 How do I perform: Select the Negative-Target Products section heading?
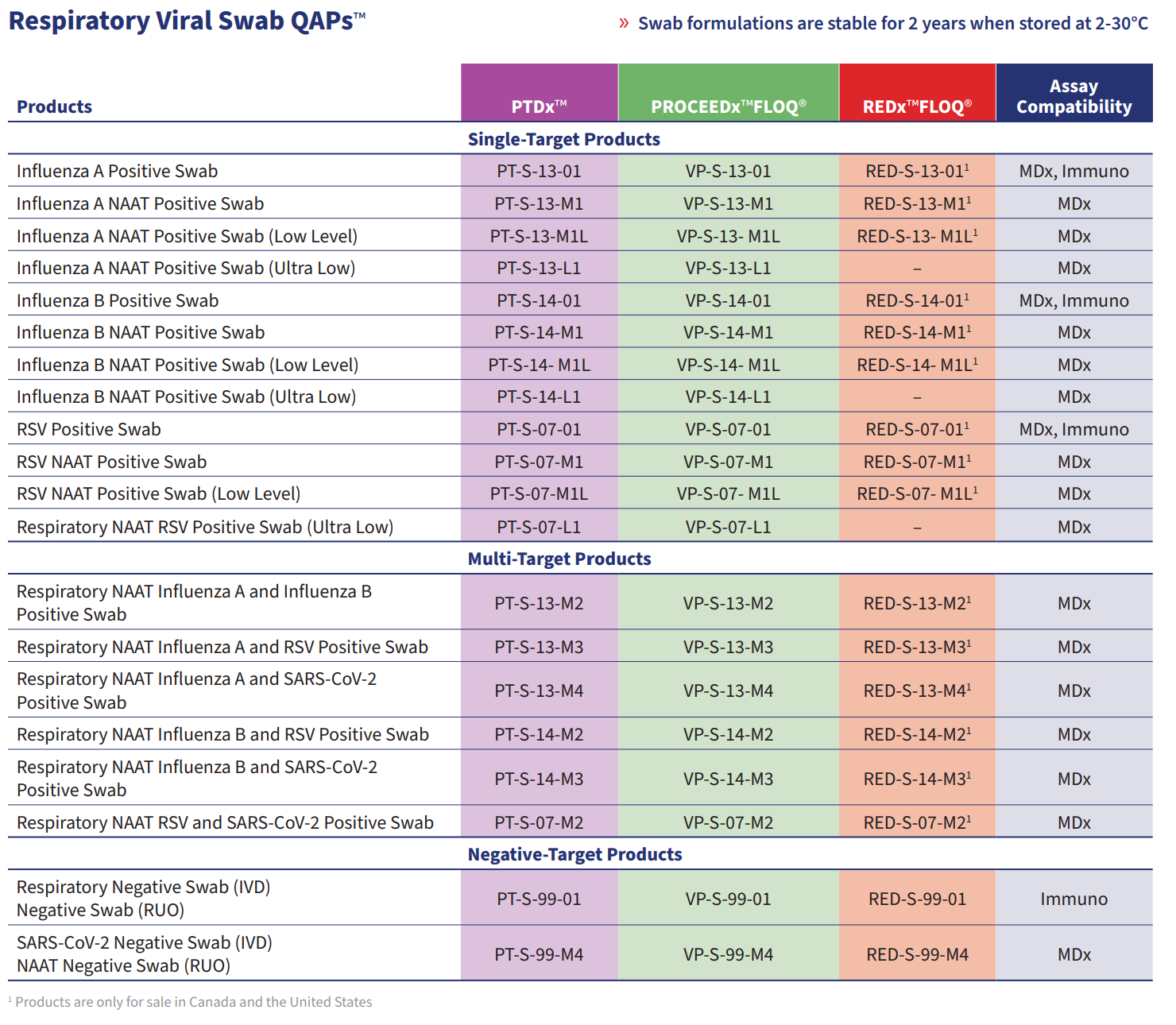pos(575,854)
